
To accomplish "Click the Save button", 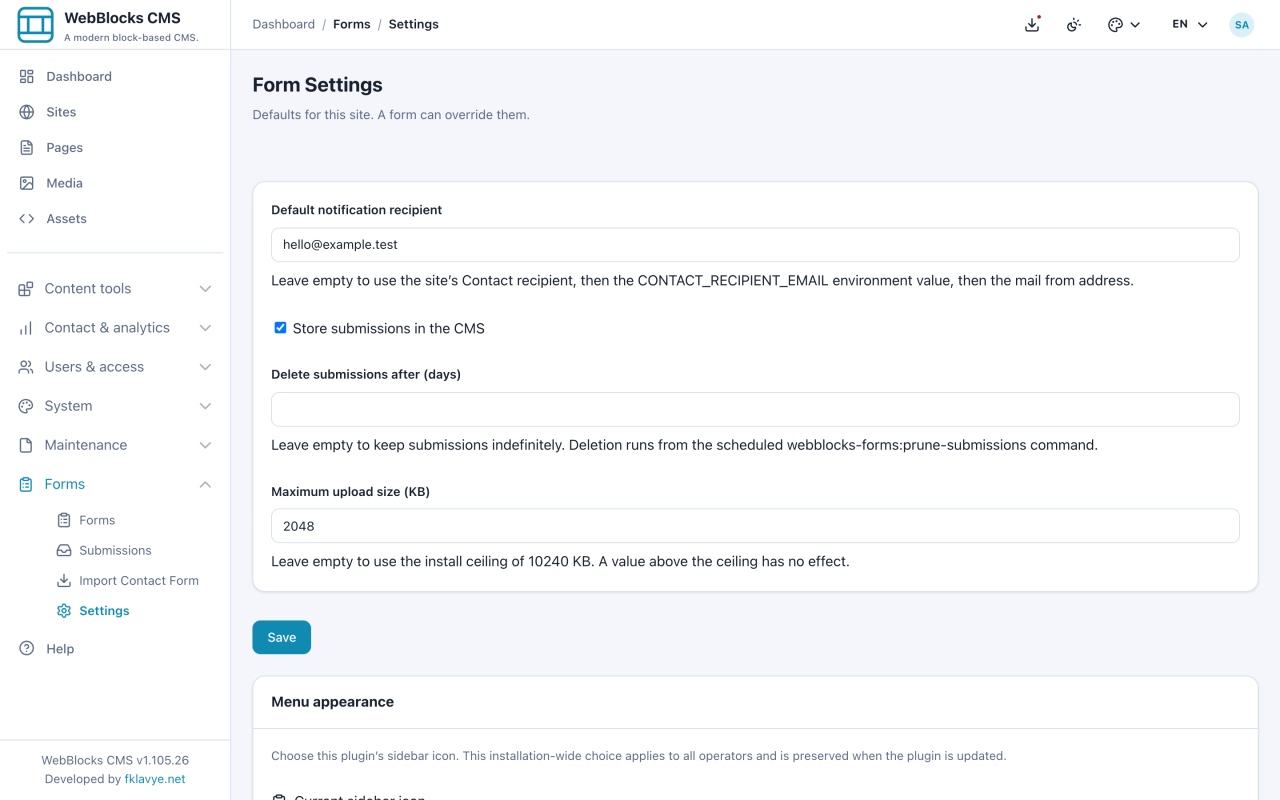I will [x=281, y=637].
